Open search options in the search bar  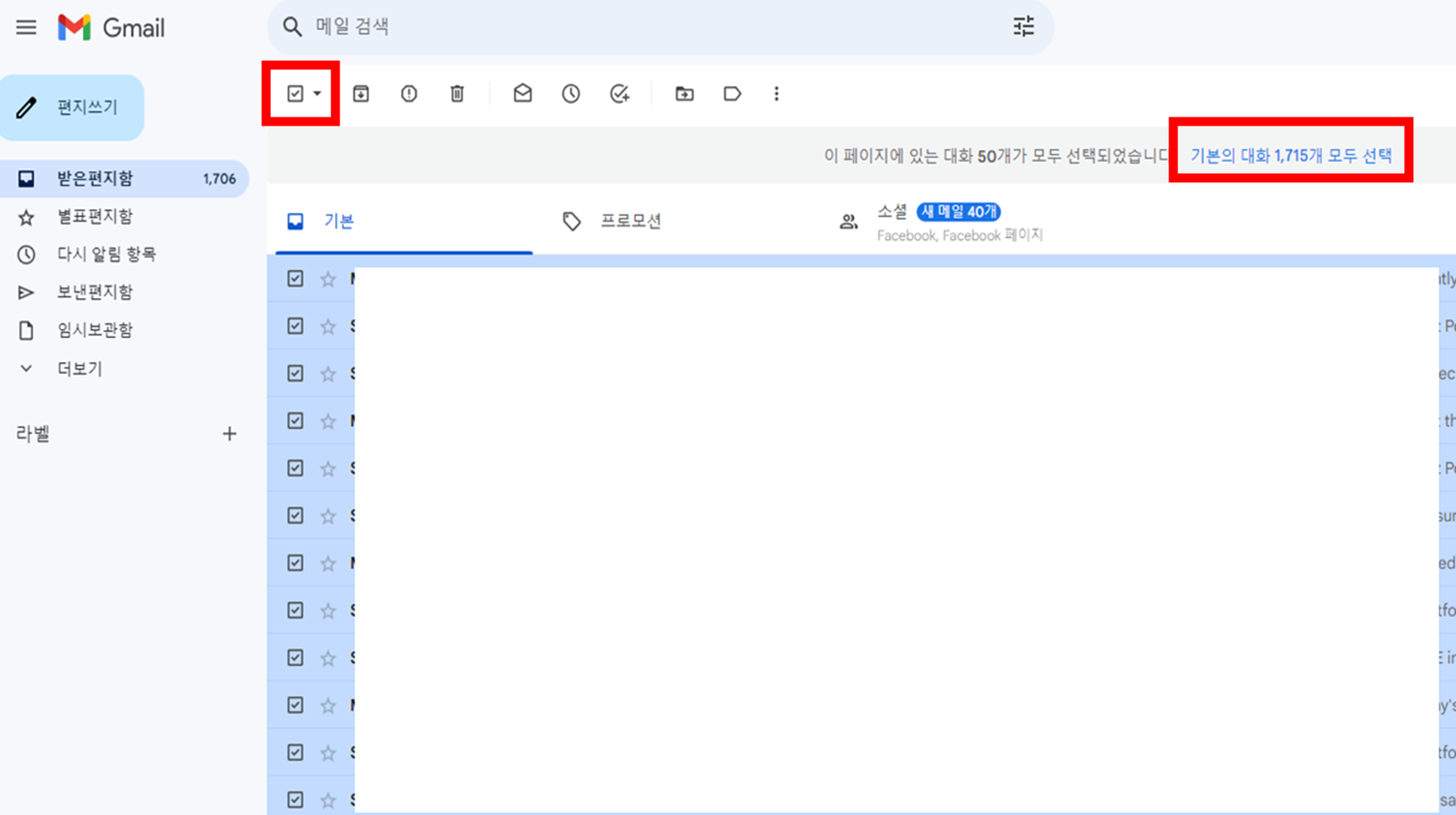pos(1023,27)
